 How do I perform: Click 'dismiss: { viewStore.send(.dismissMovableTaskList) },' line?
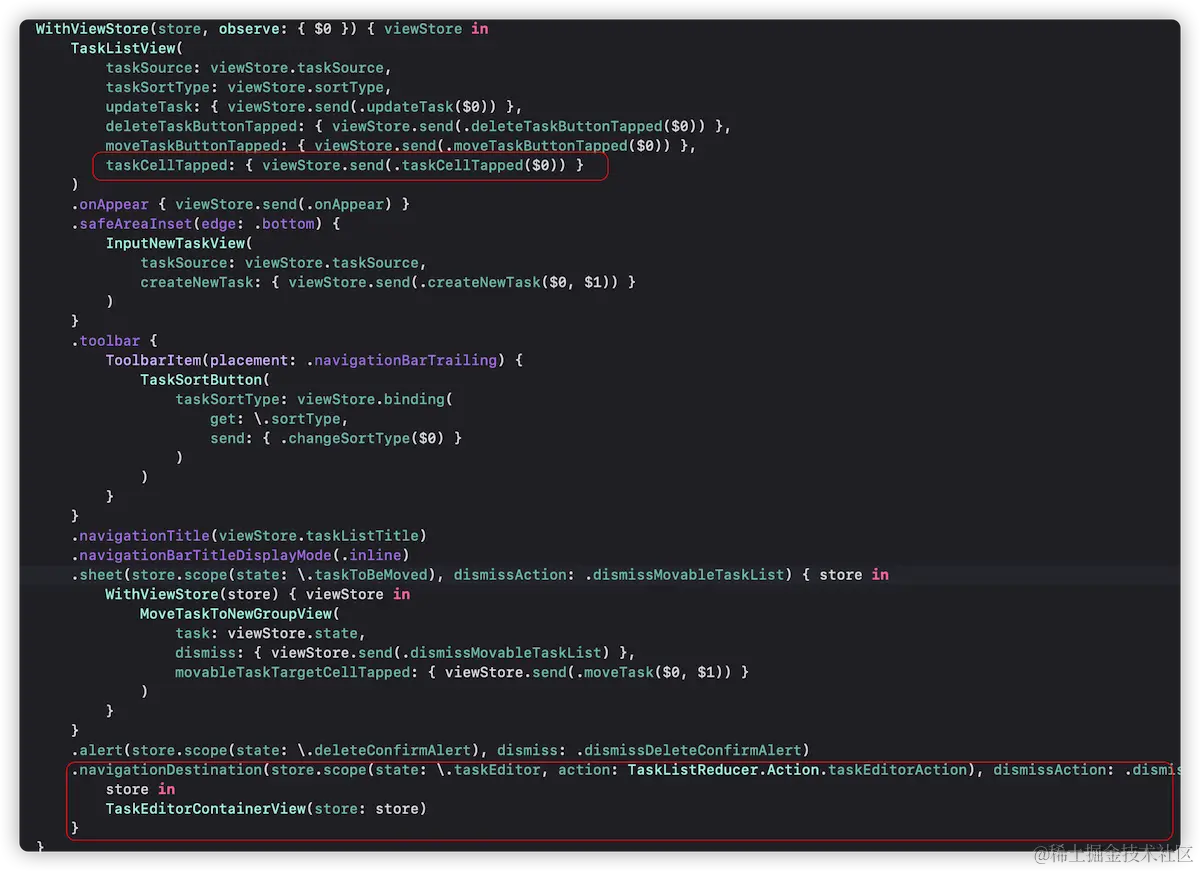[405, 653]
